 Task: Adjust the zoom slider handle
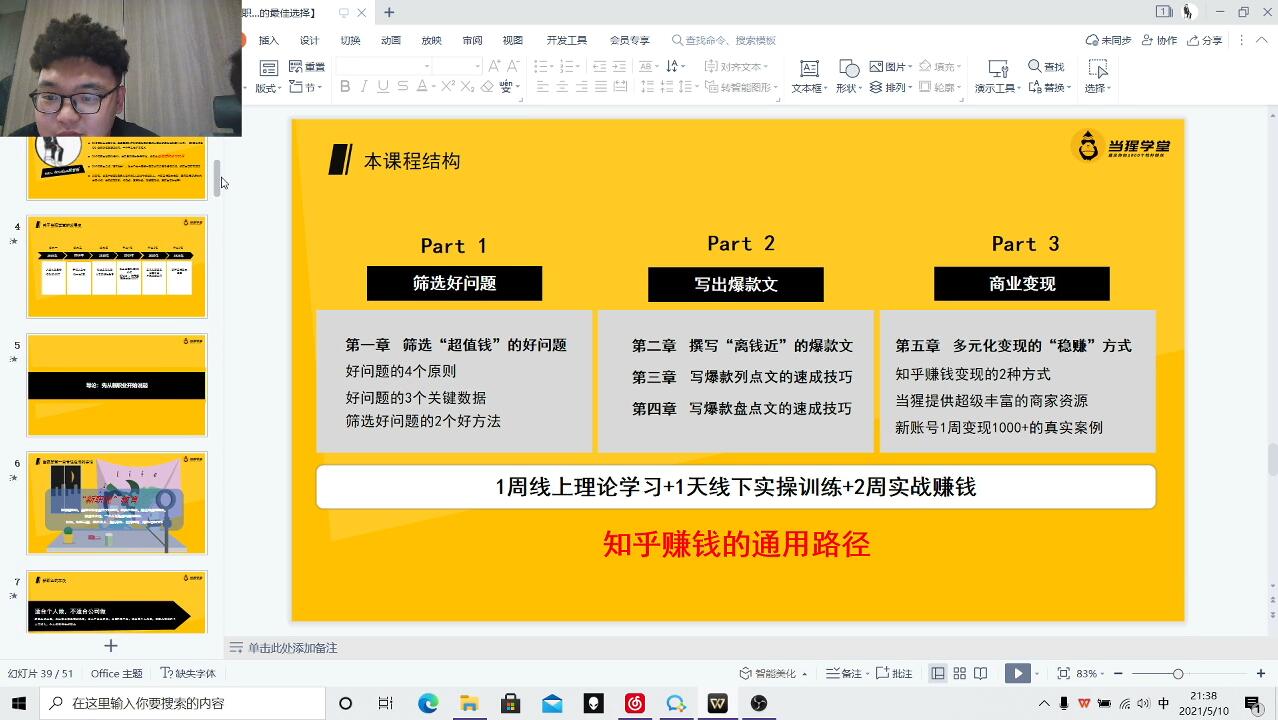1178,674
